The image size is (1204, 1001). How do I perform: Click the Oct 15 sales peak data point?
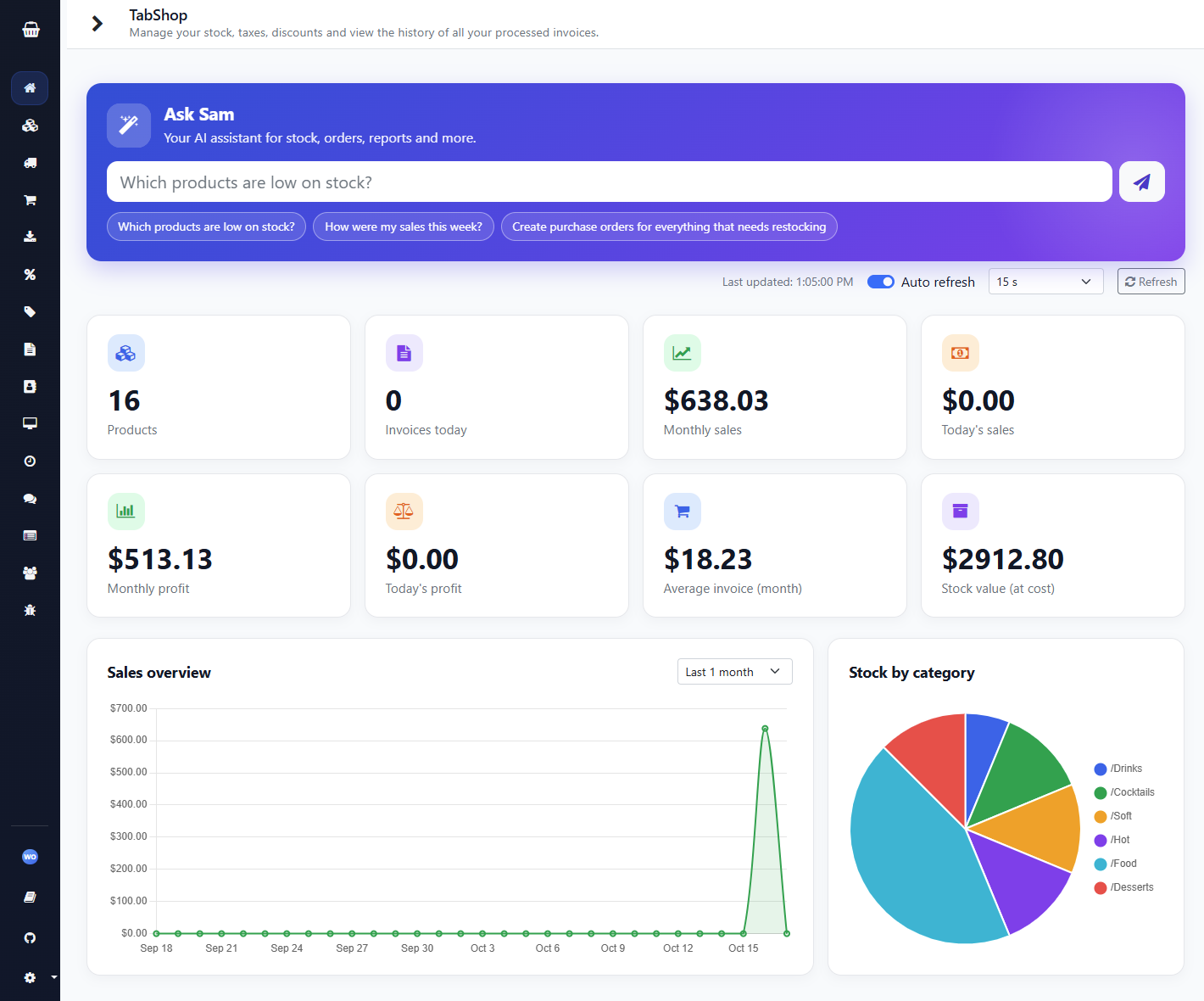[x=765, y=729]
